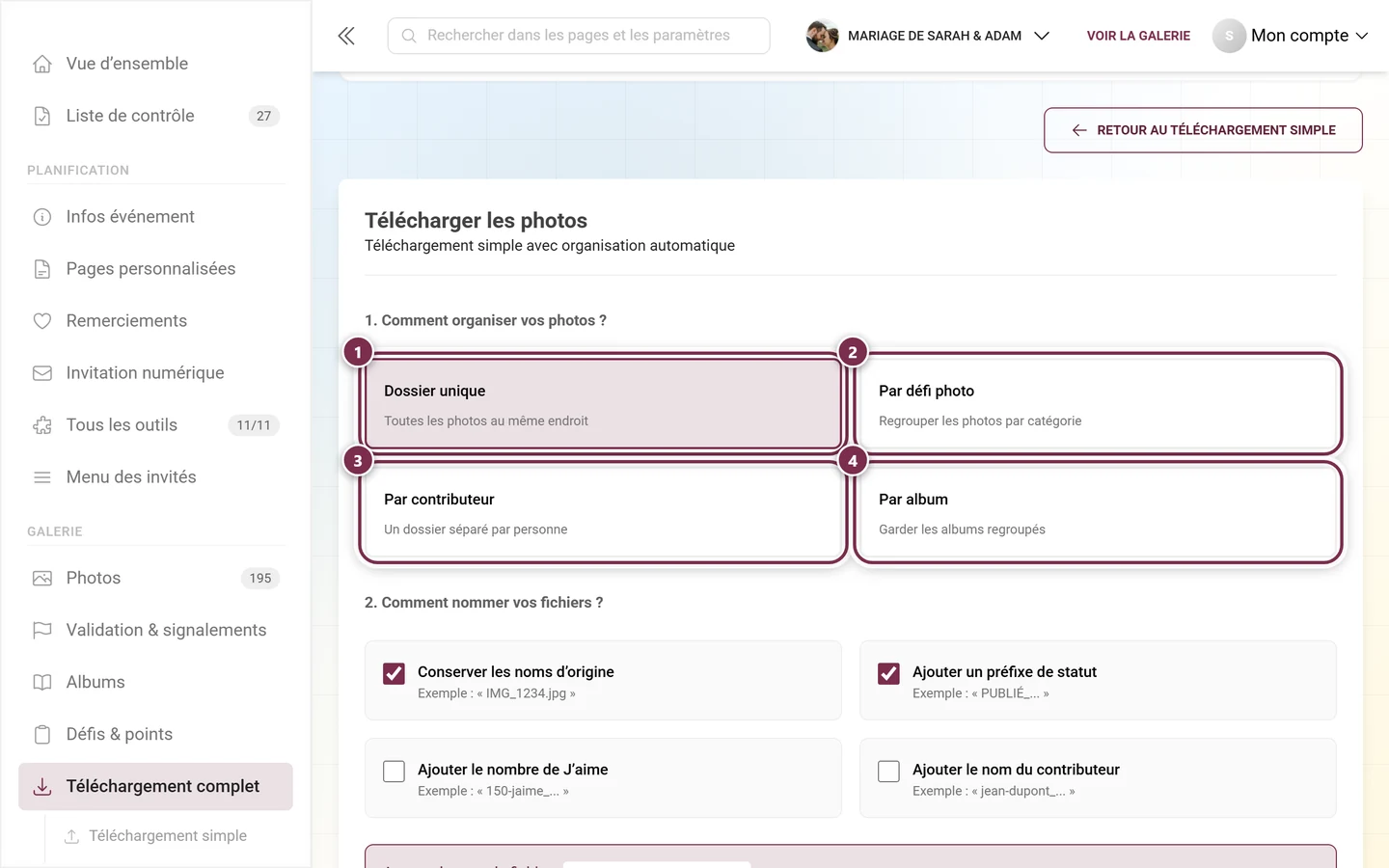The height and width of the screenshot is (868, 1389).
Task: Click the envelope icon beside Invitation numérique
Action: tap(42, 373)
